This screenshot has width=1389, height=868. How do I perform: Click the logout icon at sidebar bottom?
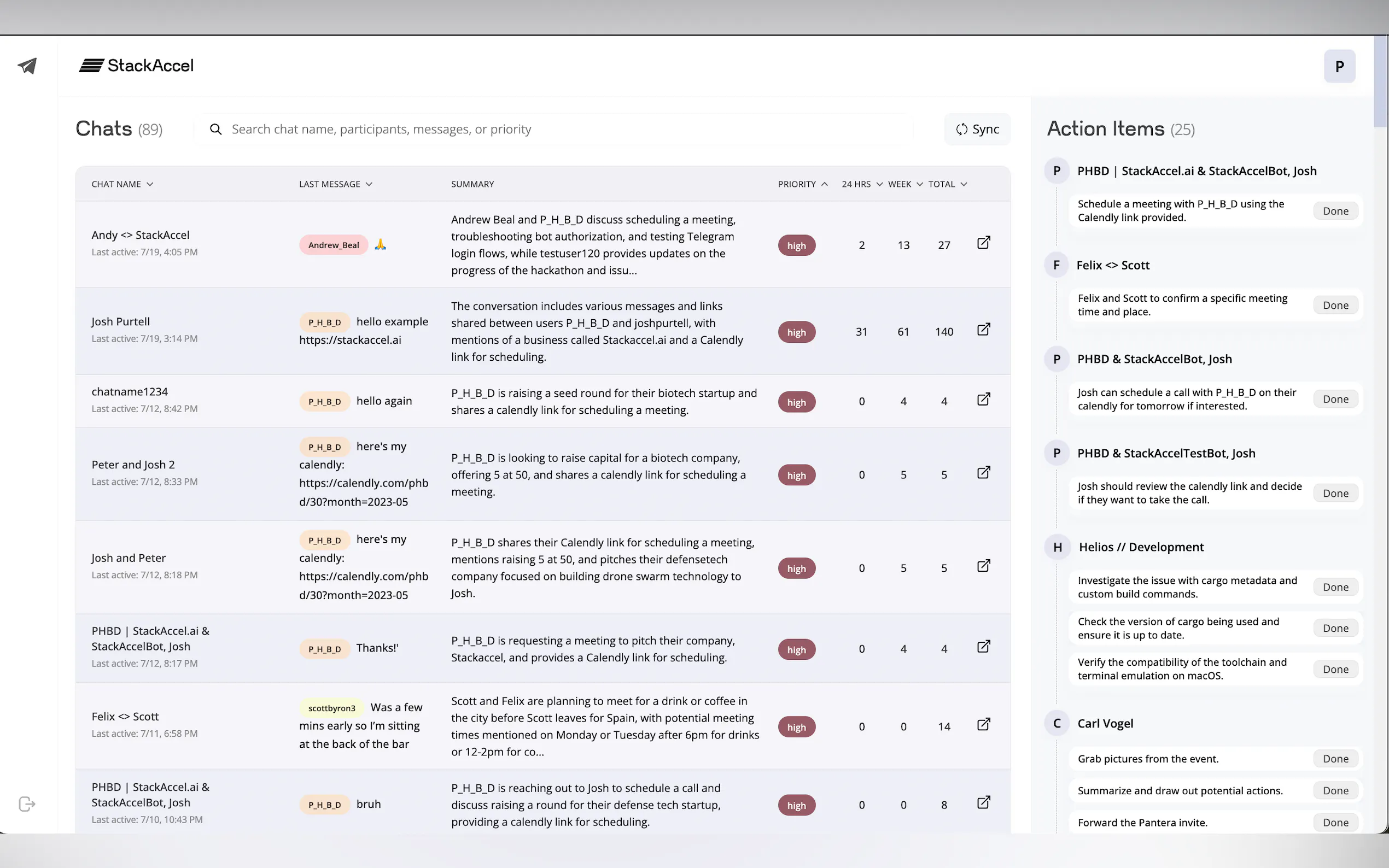(x=27, y=804)
